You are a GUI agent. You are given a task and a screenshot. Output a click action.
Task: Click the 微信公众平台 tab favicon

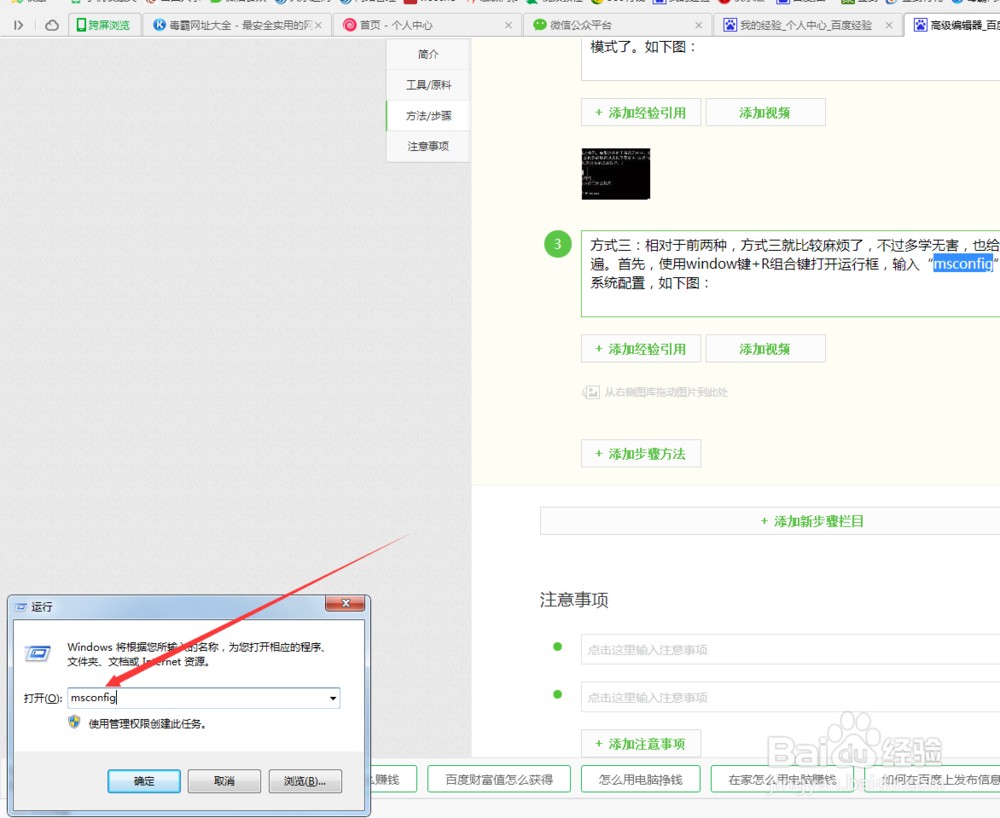[537, 24]
